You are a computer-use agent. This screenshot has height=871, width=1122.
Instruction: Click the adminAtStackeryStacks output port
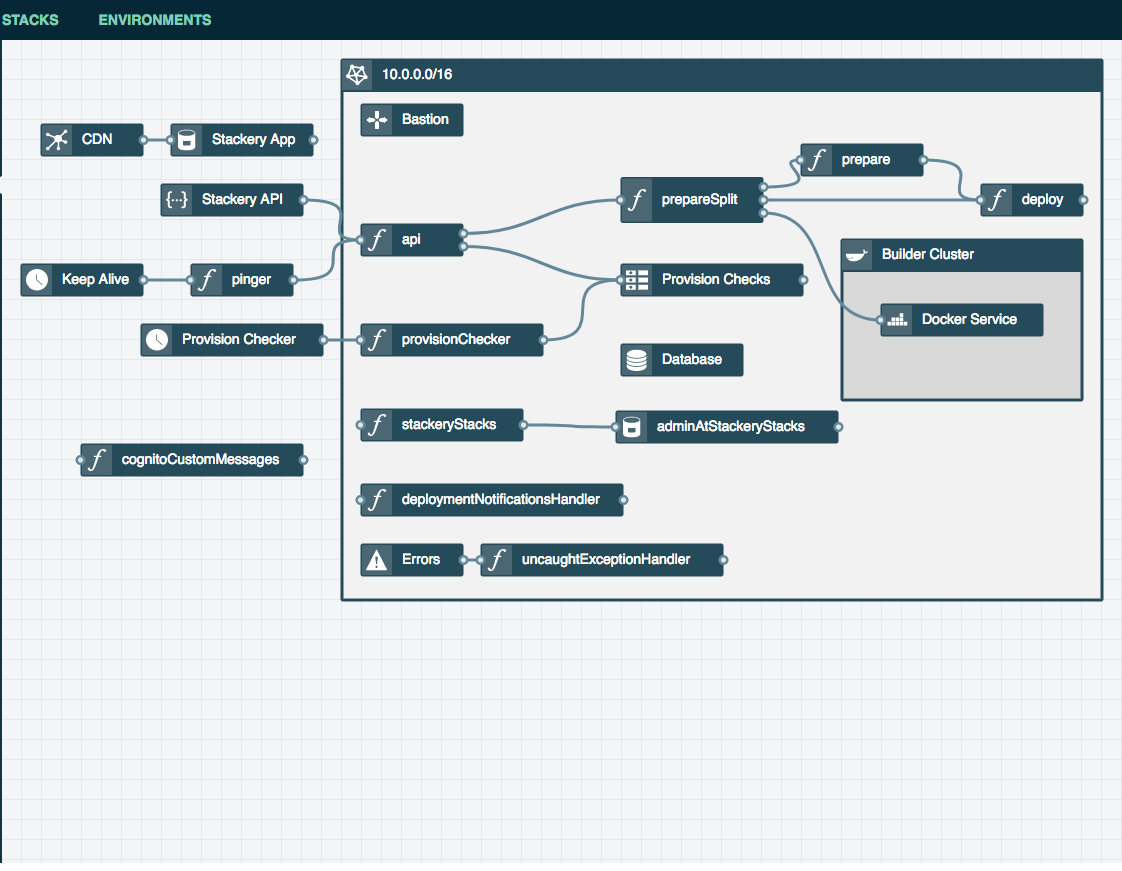[x=838, y=427]
